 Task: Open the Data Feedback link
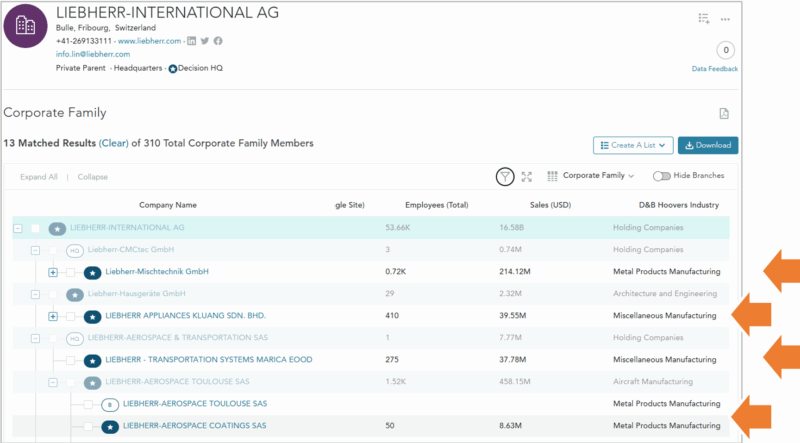tap(714, 69)
